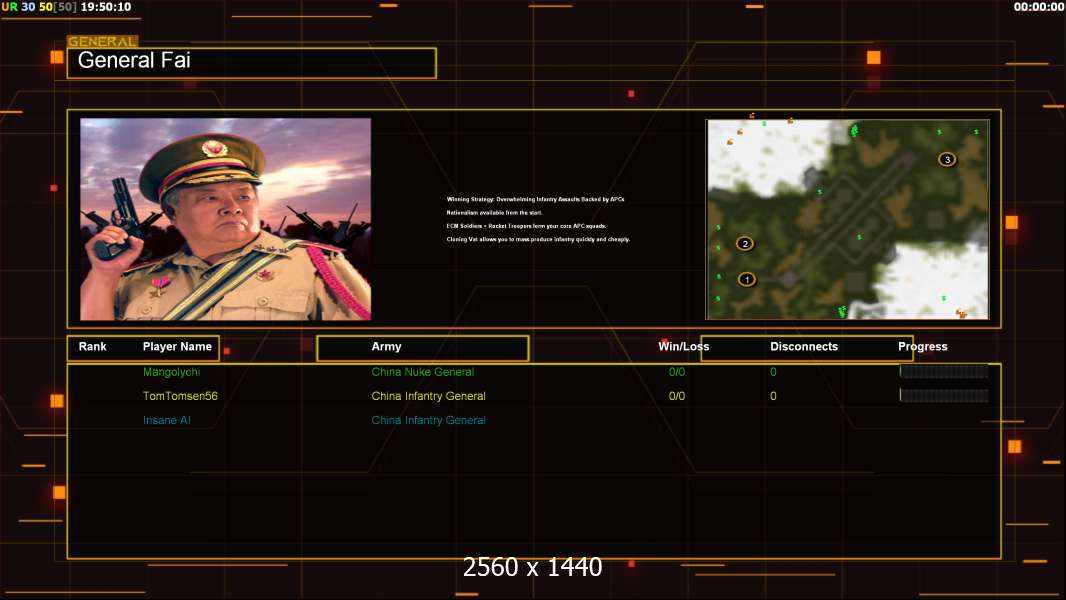The height and width of the screenshot is (600, 1066).
Task: Click the green supply cluster at minimap bottom
Action: pos(842,312)
